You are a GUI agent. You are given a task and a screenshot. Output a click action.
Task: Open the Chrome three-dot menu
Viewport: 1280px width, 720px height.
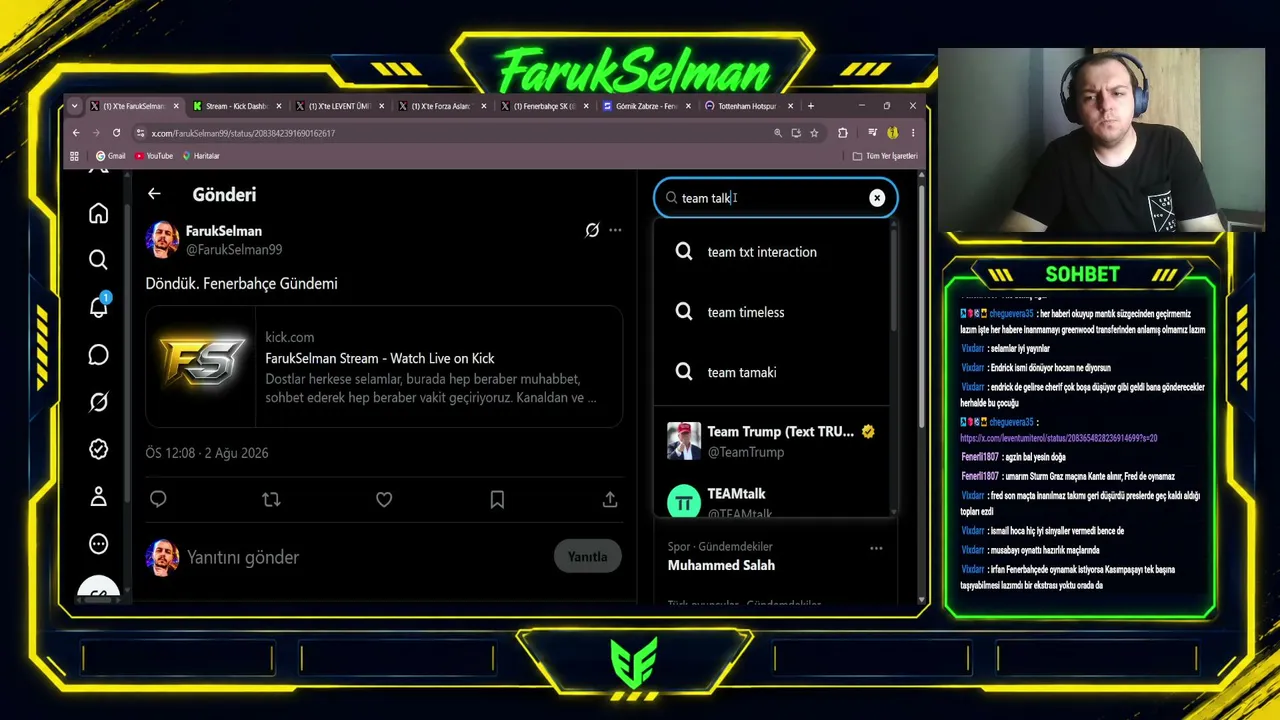[912, 133]
